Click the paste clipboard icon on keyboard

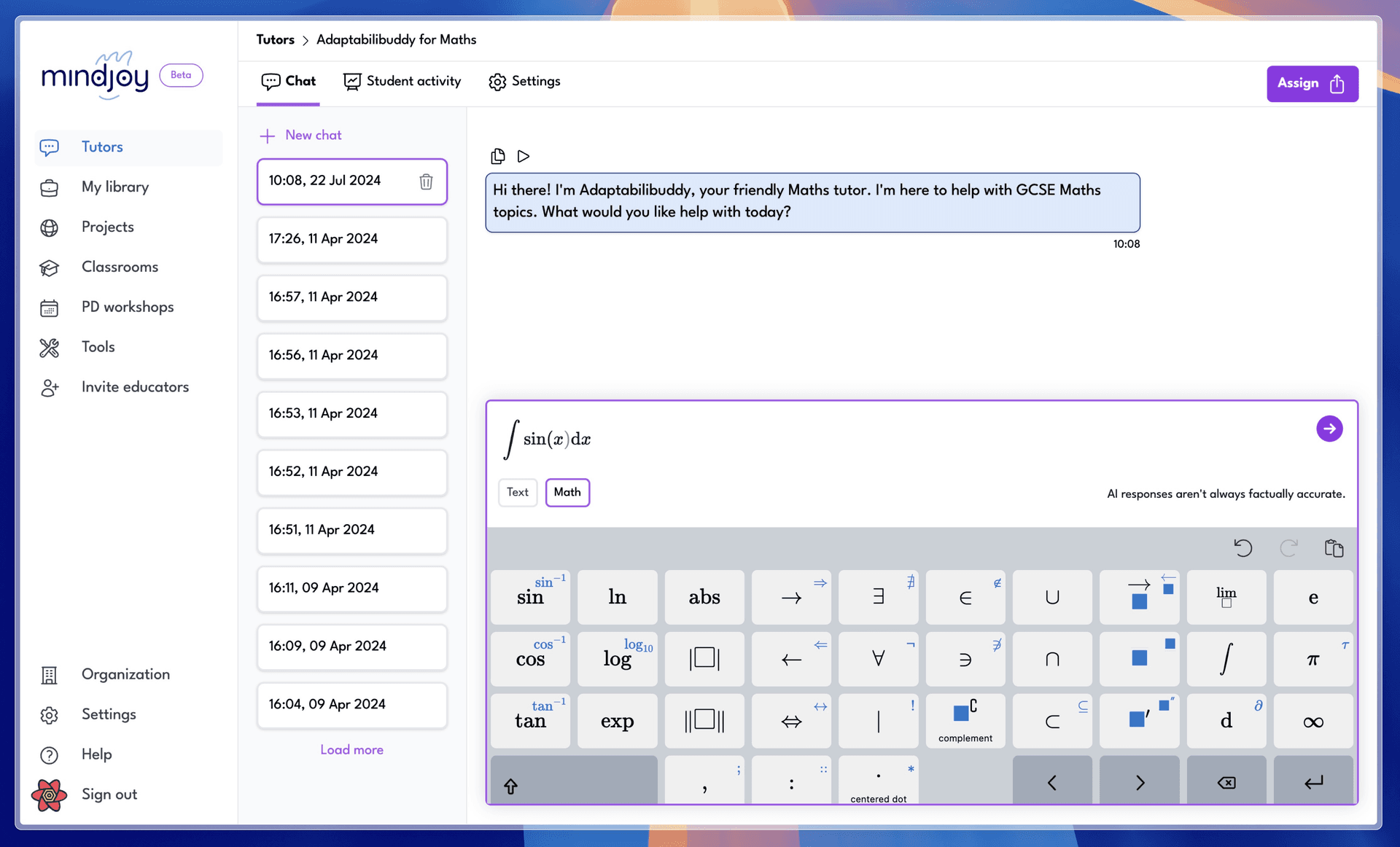(x=1334, y=548)
